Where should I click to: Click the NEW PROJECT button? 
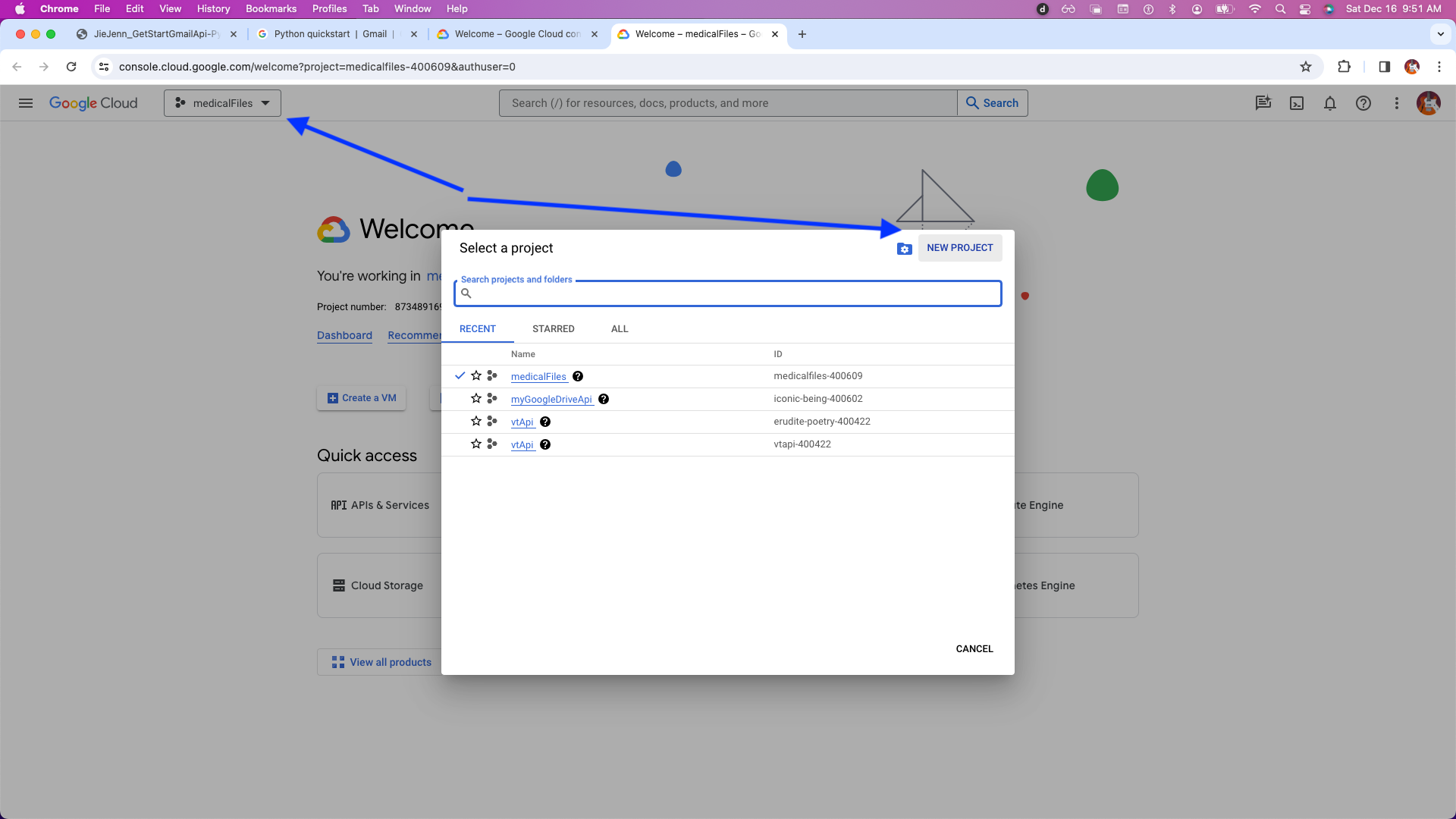pyautogui.click(x=960, y=248)
